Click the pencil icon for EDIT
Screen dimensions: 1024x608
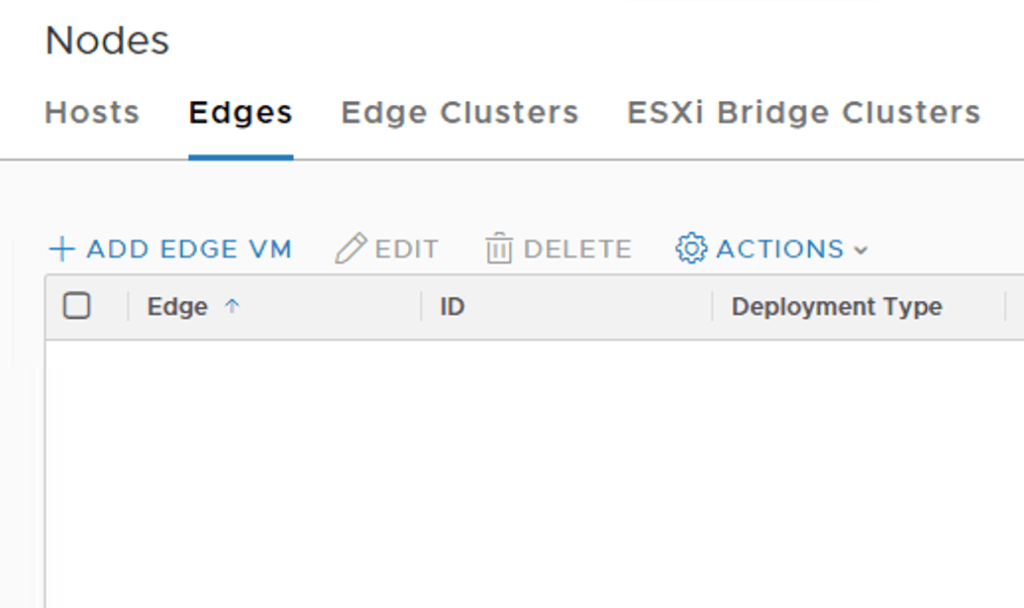click(x=350, y=249)
